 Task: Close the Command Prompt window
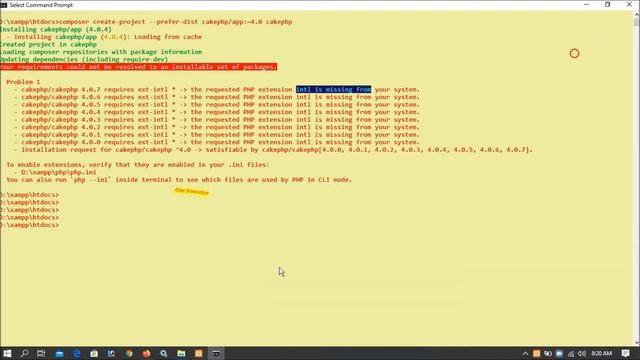[629, 4]
